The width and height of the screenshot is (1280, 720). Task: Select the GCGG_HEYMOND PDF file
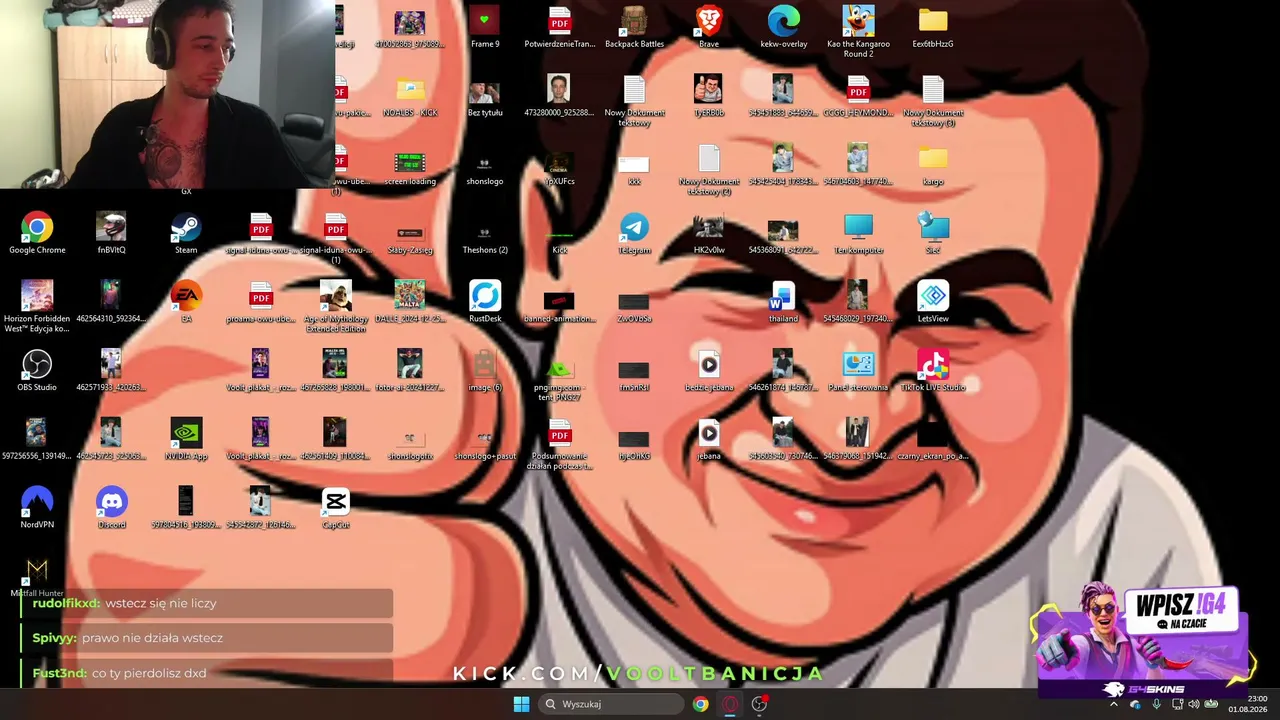[858, 97]
